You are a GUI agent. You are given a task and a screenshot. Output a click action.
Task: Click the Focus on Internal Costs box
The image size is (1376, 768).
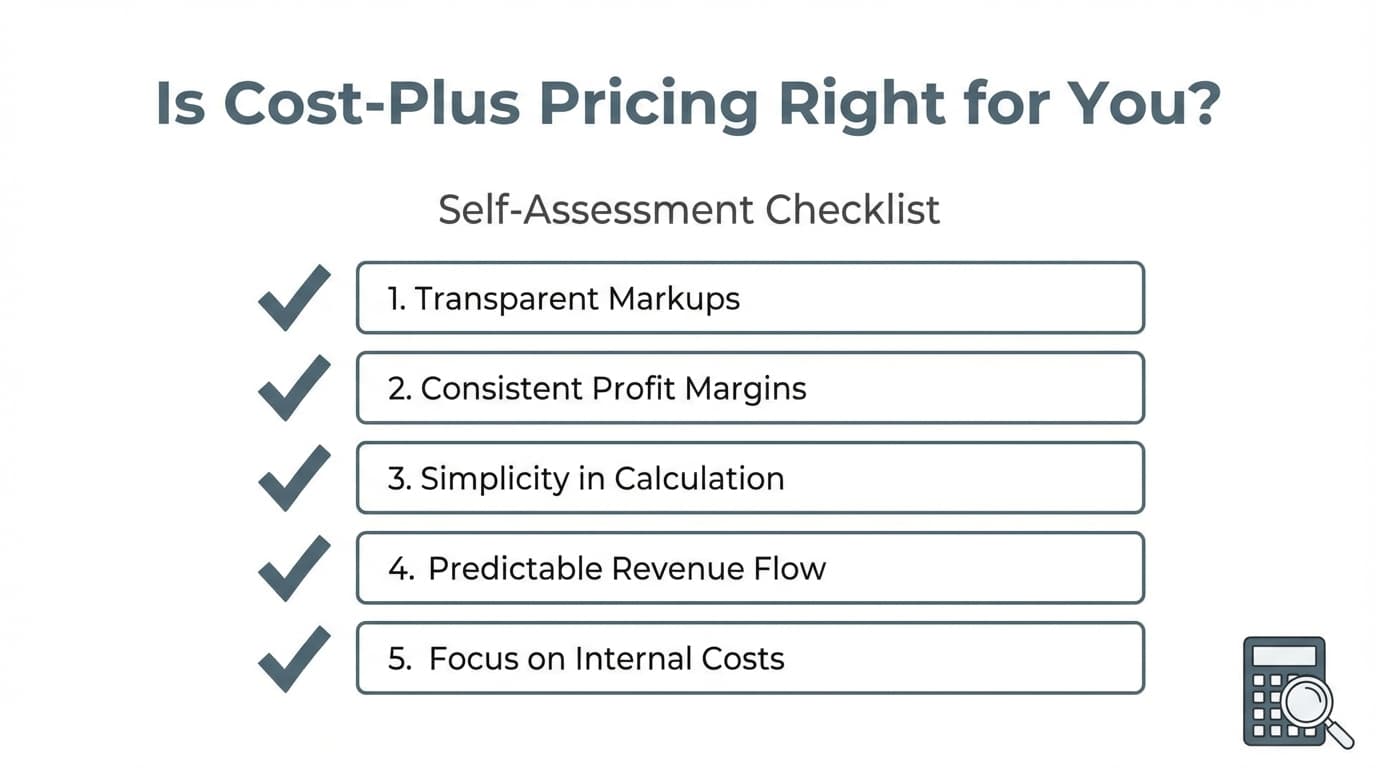point(750,658)
